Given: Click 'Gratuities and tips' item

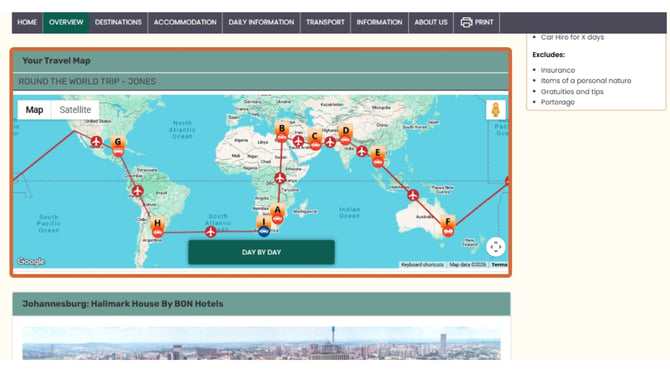Looking at the screenshot, I should pos(572,91).
